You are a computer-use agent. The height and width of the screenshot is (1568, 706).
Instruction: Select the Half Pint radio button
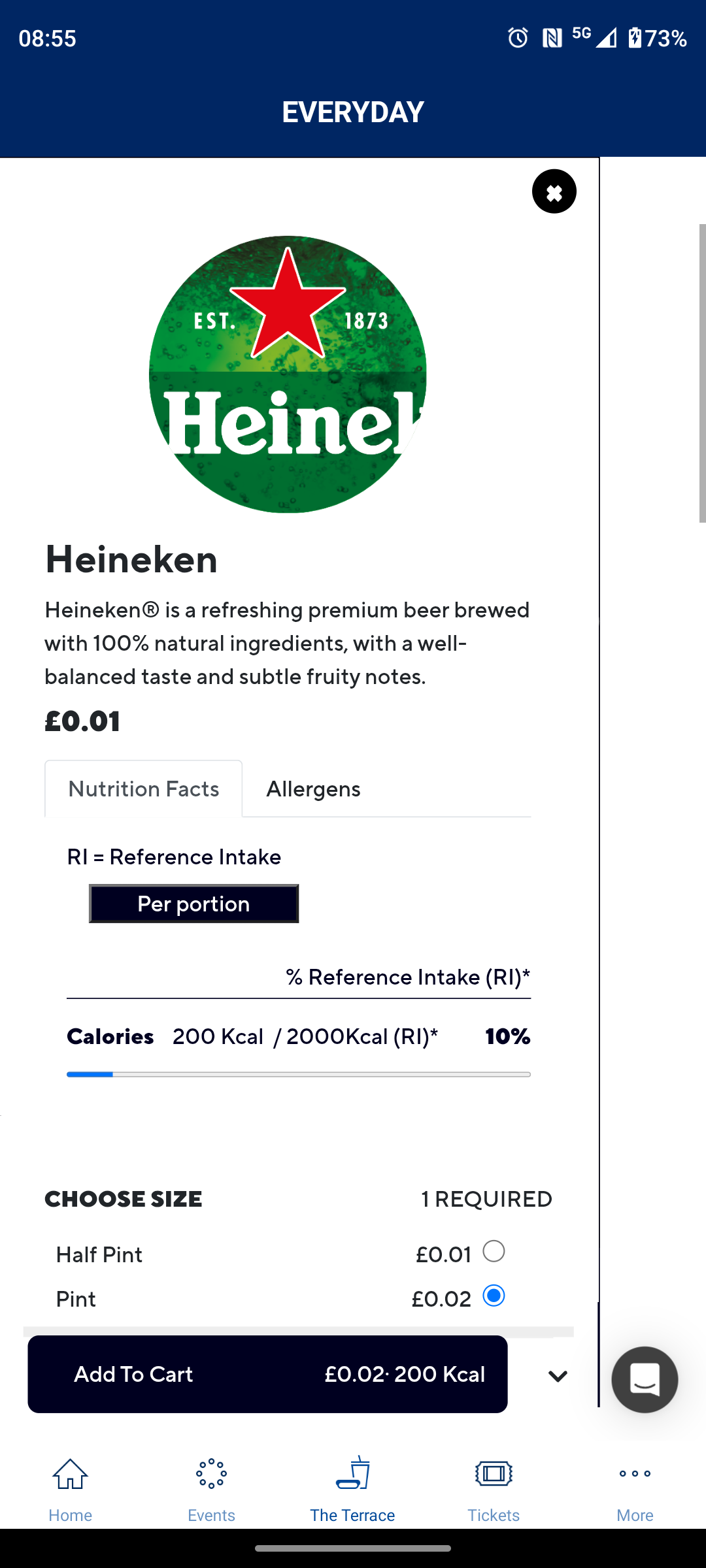point(494,1251)
